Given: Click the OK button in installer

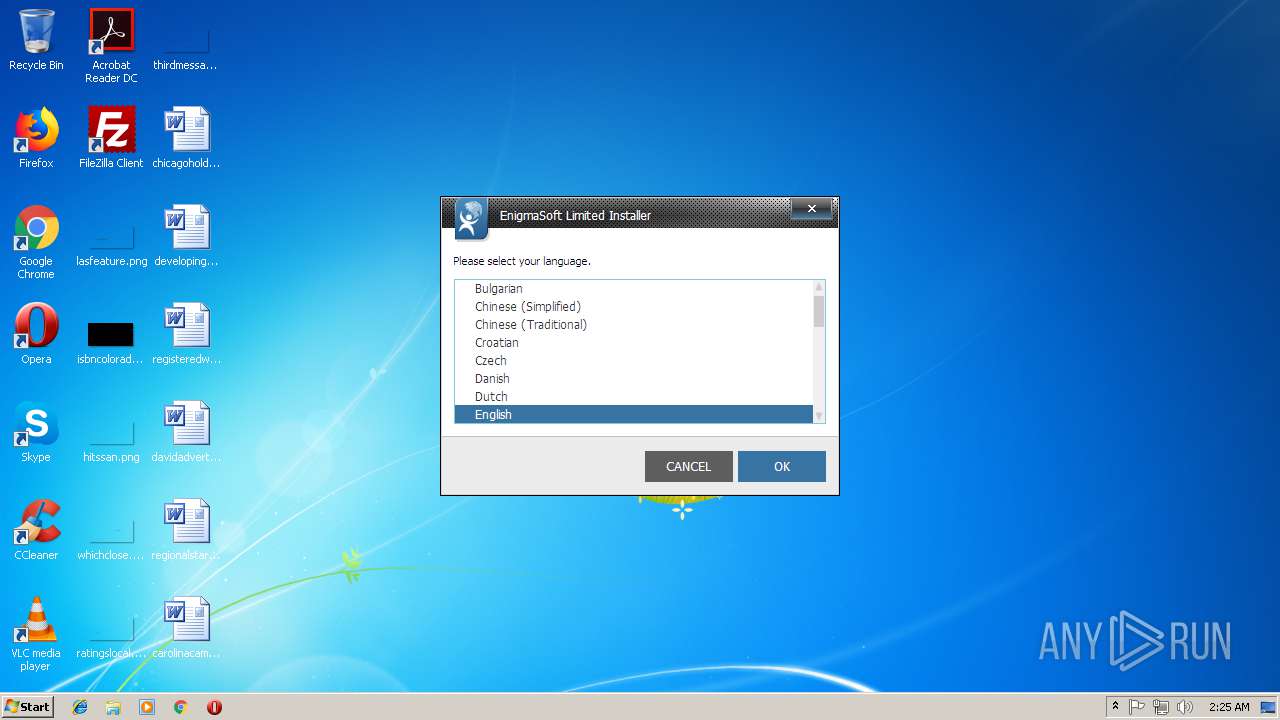Looking at the screenshot, I should 782,466.
